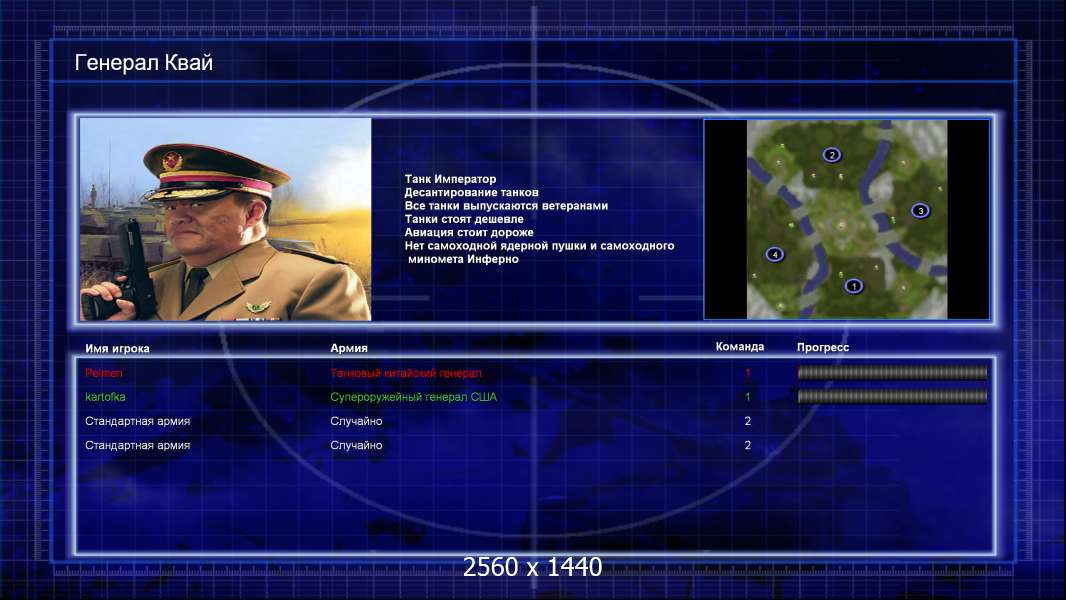Click 'Авиация стоит дороже' line

click(x=468, y=232)
